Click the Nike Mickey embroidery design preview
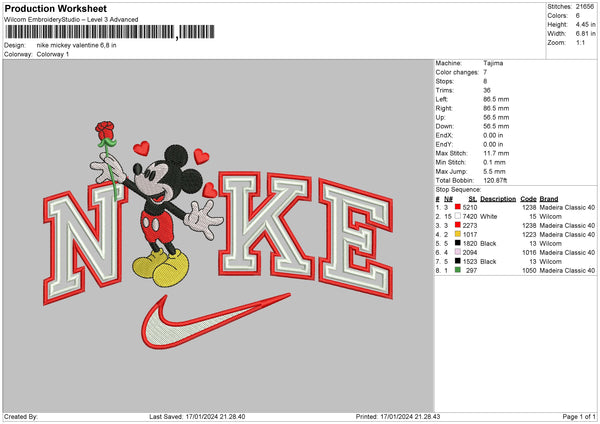Image resolution: width=600 pixels, height=424 pixels. click(218, 235)
